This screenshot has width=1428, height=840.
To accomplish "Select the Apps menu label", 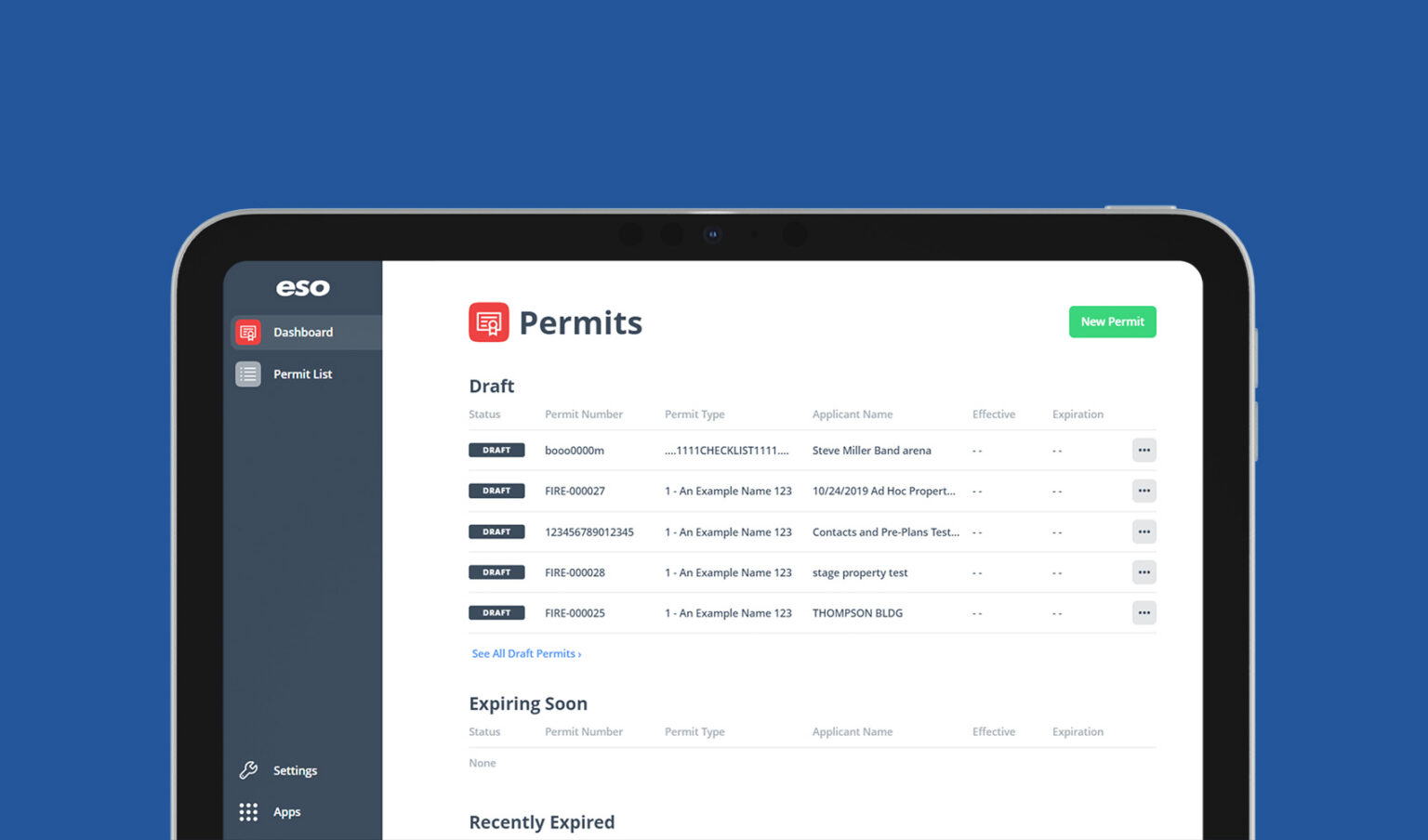I will (x=286, y=812).
